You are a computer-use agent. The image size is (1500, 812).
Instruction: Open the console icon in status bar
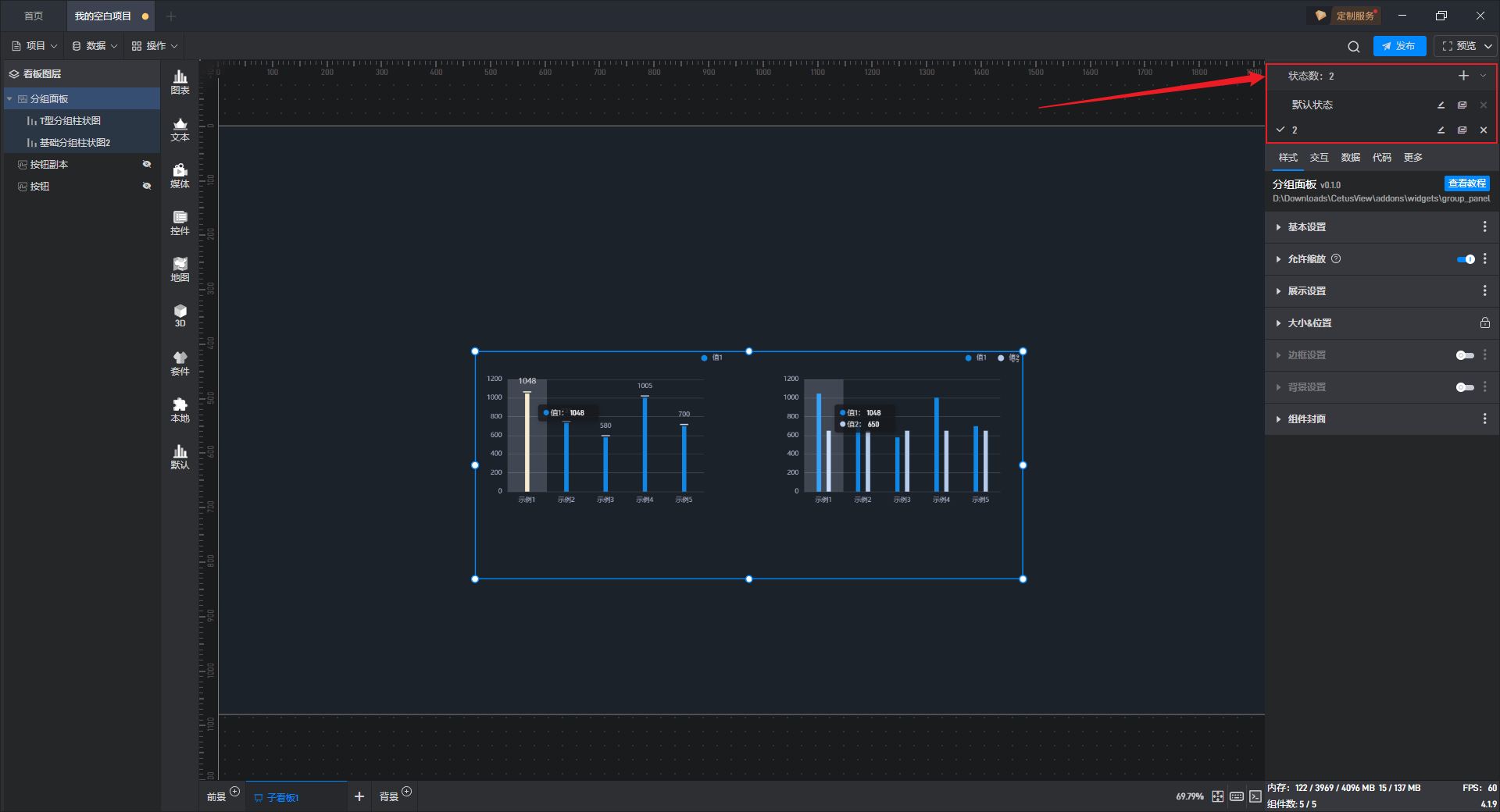pyautogui.click(x=1255, y=796)
